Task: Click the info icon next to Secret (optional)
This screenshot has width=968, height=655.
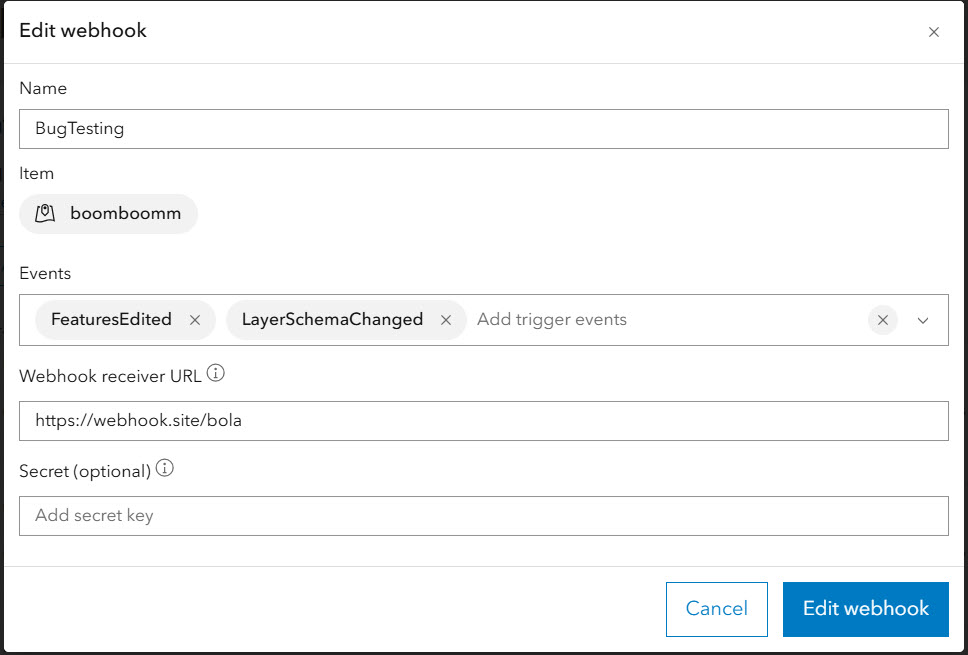Action: point(165,466)
